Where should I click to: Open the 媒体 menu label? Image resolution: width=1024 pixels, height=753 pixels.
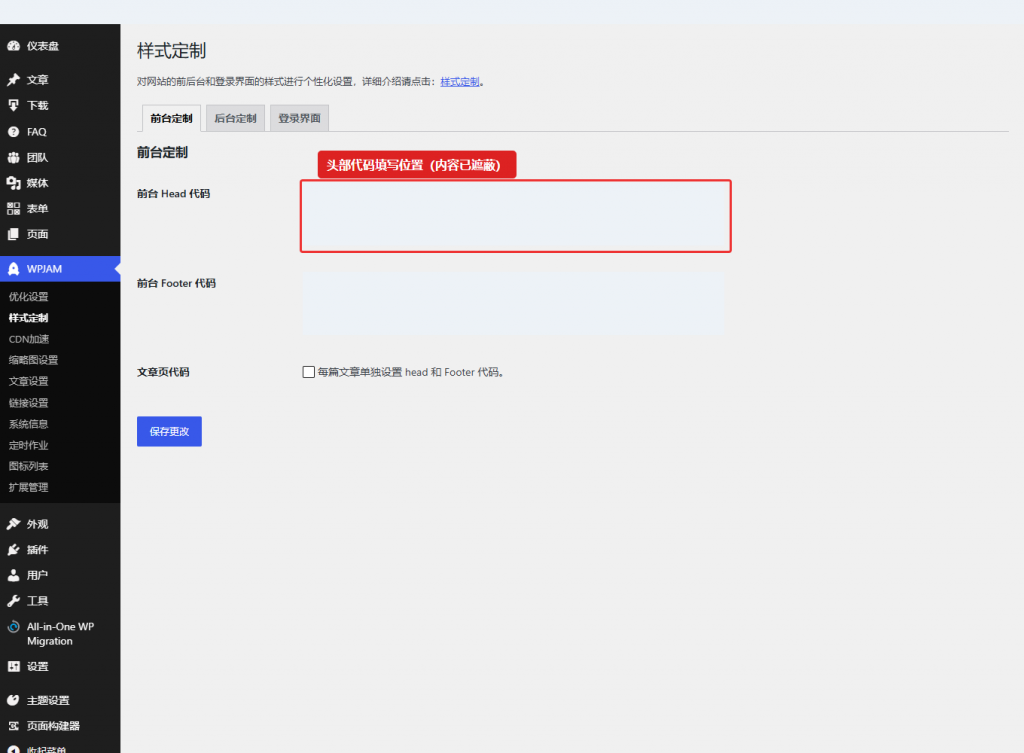[x=38, y=183]
